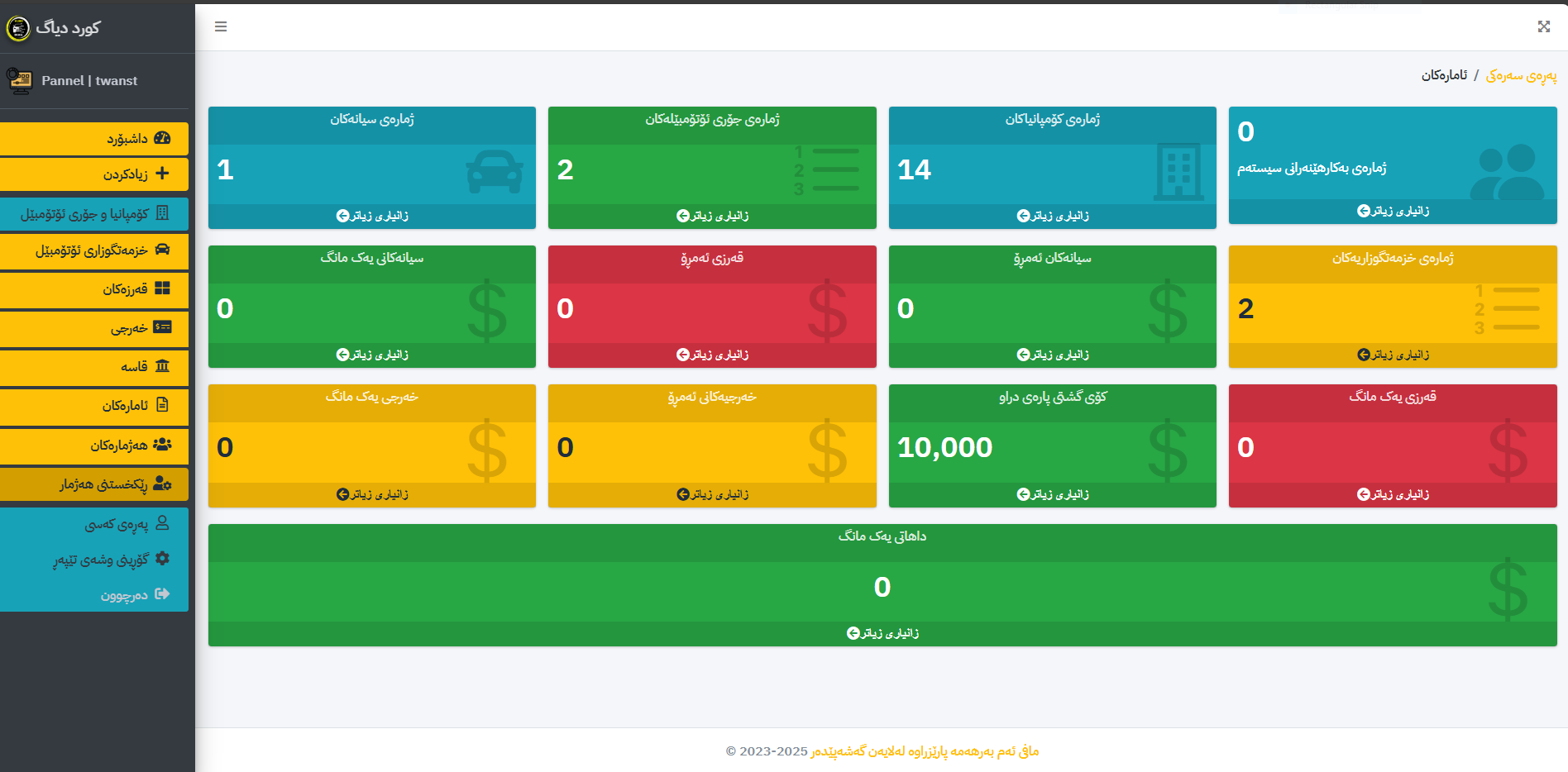This screenshot has height=772, width=1568.
Task: Click the value 14 in companies card
Action: pos(914,169)
